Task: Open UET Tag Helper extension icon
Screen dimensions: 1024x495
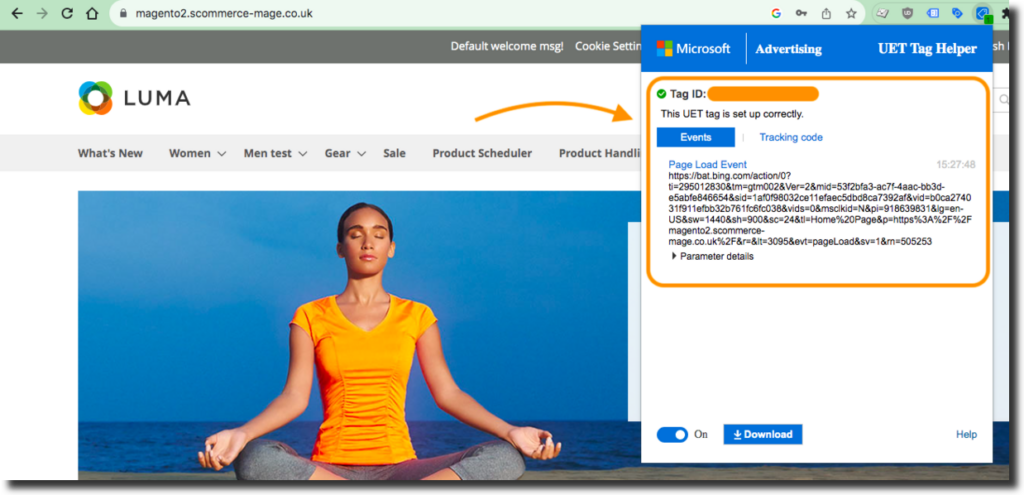Action: point(982,14)
